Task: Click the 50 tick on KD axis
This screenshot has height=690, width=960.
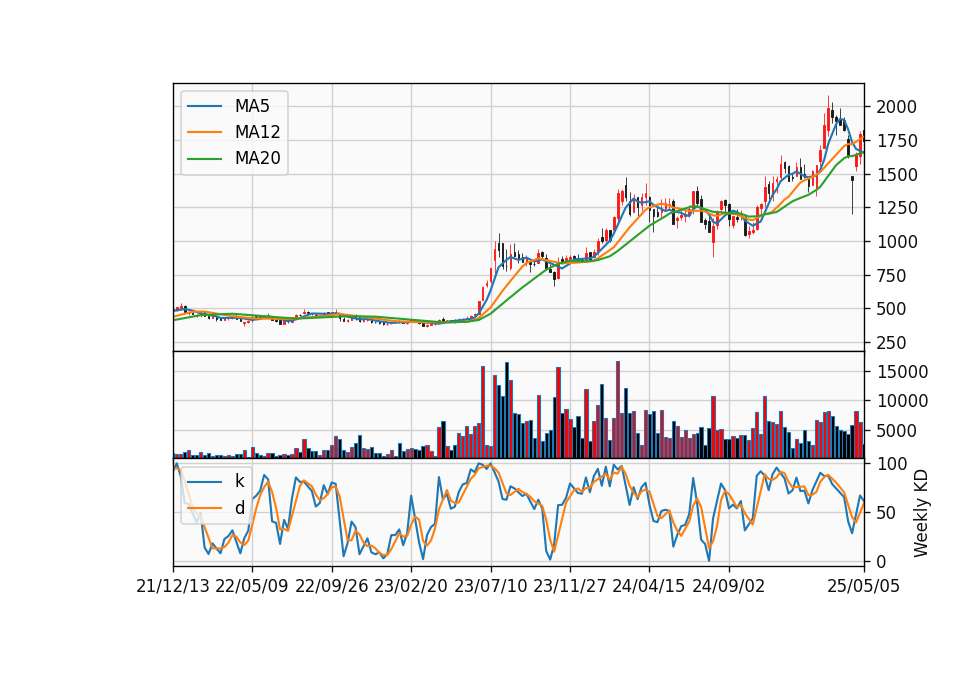Action: coord(885,512)
